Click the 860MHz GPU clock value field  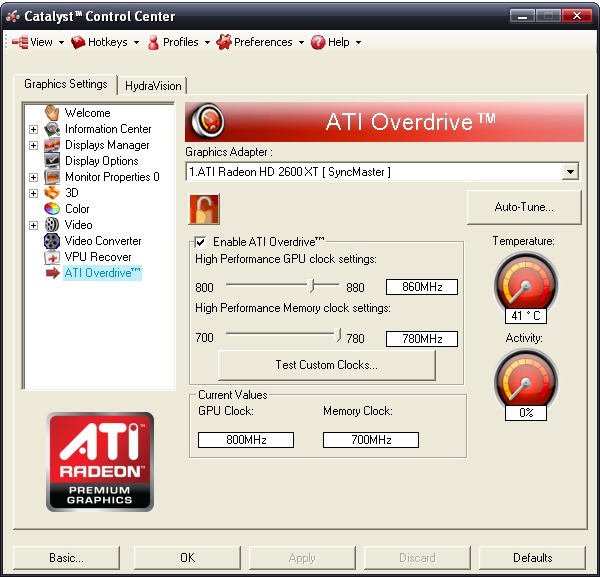pos(422,287)
